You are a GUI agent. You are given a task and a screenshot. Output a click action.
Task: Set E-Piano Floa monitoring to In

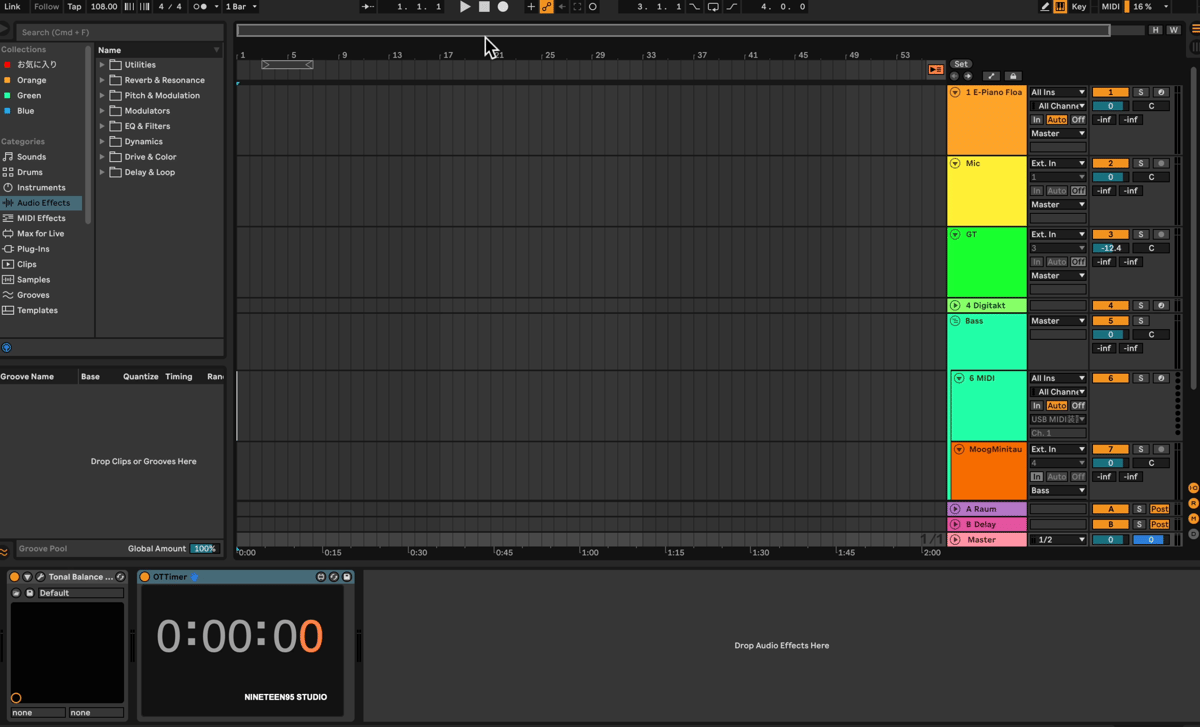coord(1038,118)
